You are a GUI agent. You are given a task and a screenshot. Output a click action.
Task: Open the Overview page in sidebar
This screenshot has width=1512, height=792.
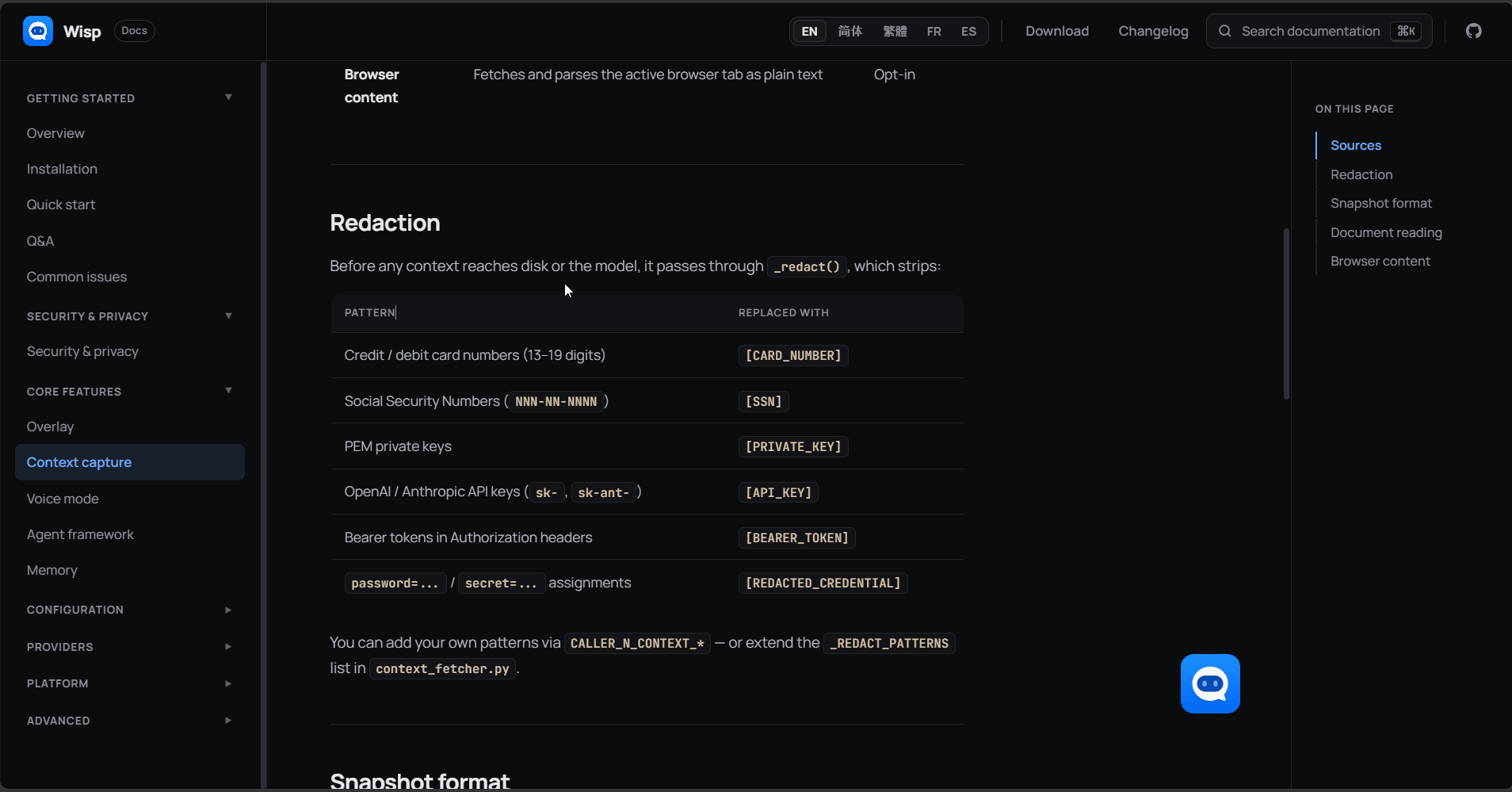pyautogui.click(x=55, y=133)
